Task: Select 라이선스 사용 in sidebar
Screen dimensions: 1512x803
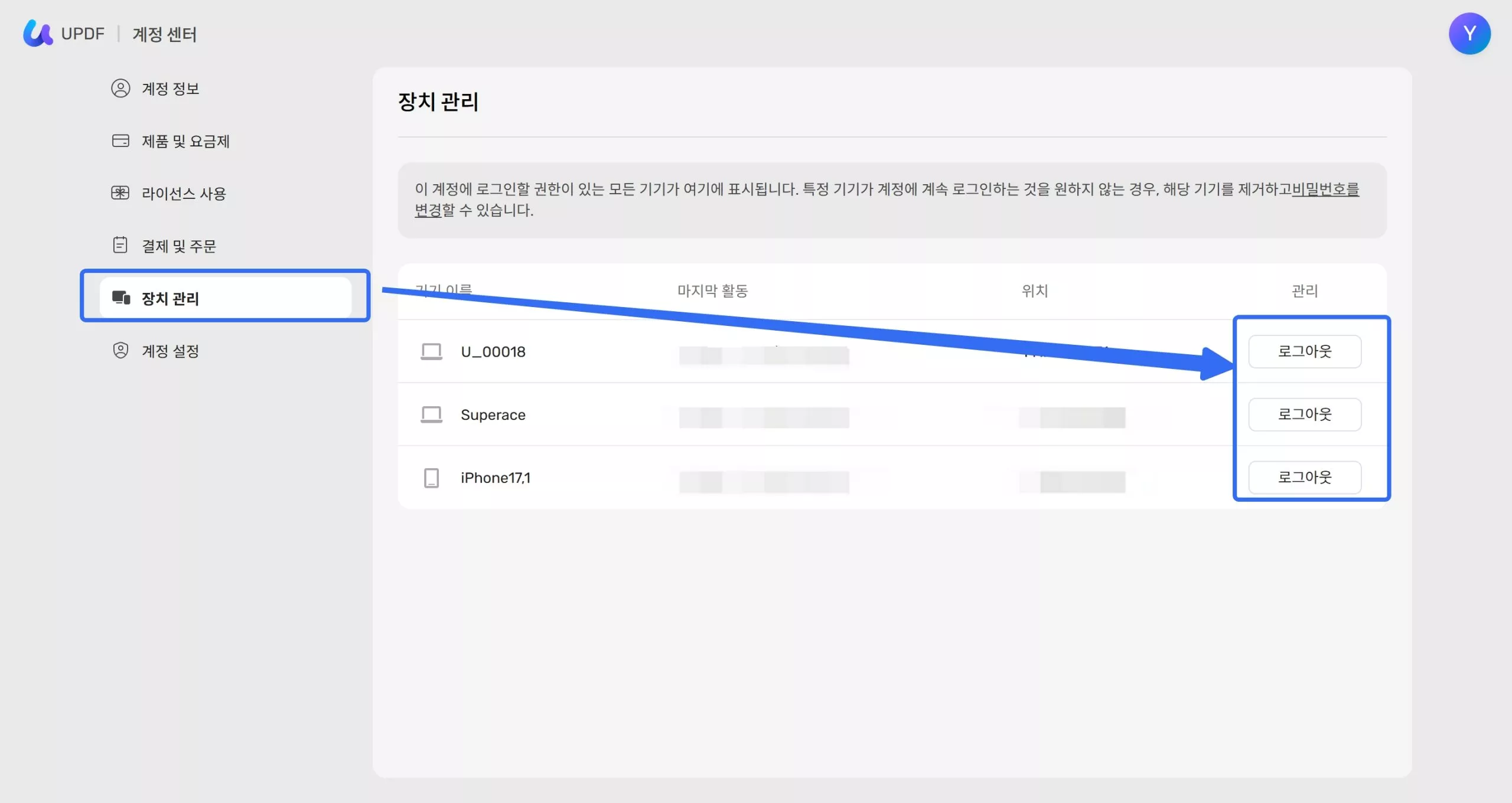Action: pos(224,193)
